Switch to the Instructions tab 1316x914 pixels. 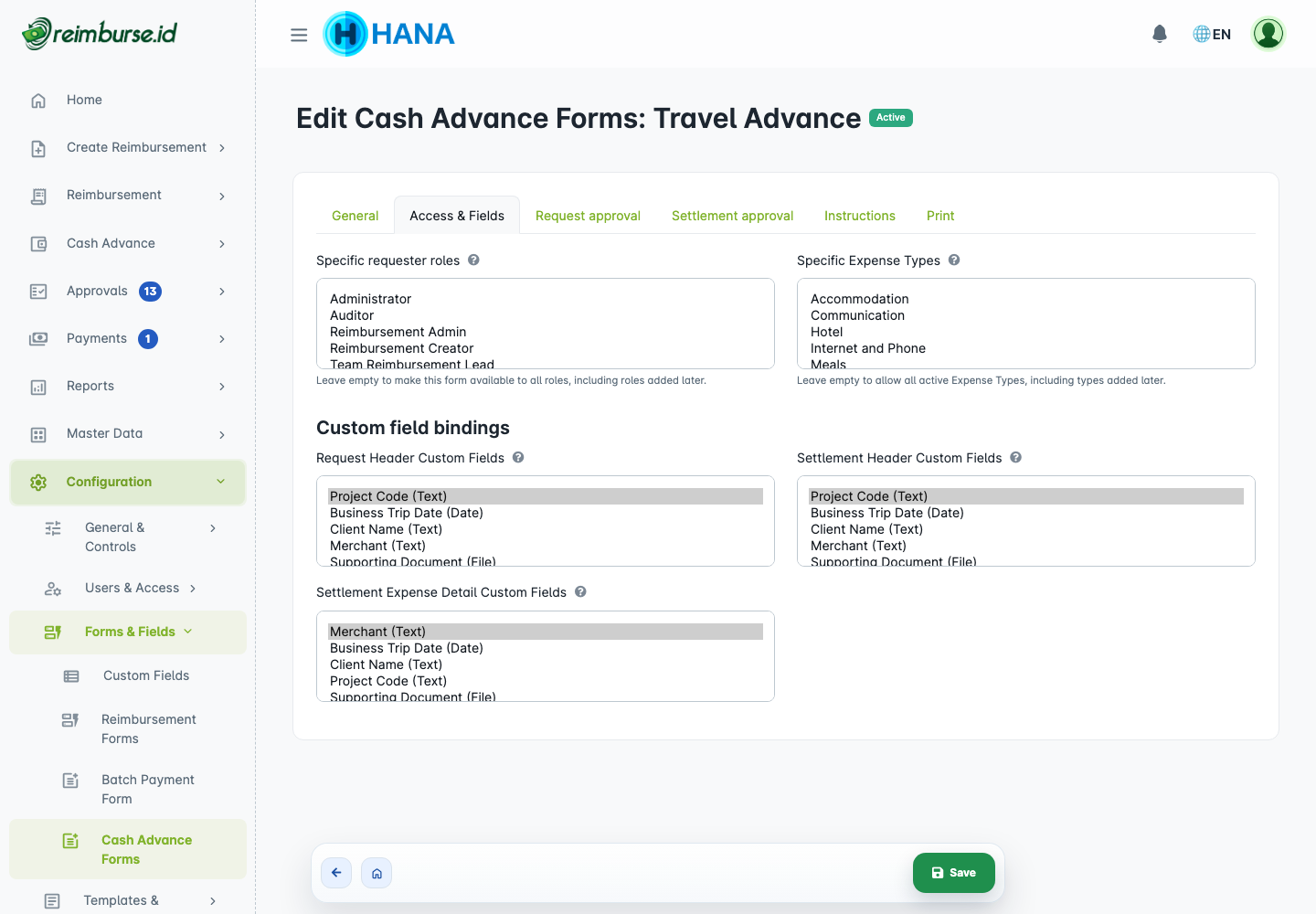860,216
